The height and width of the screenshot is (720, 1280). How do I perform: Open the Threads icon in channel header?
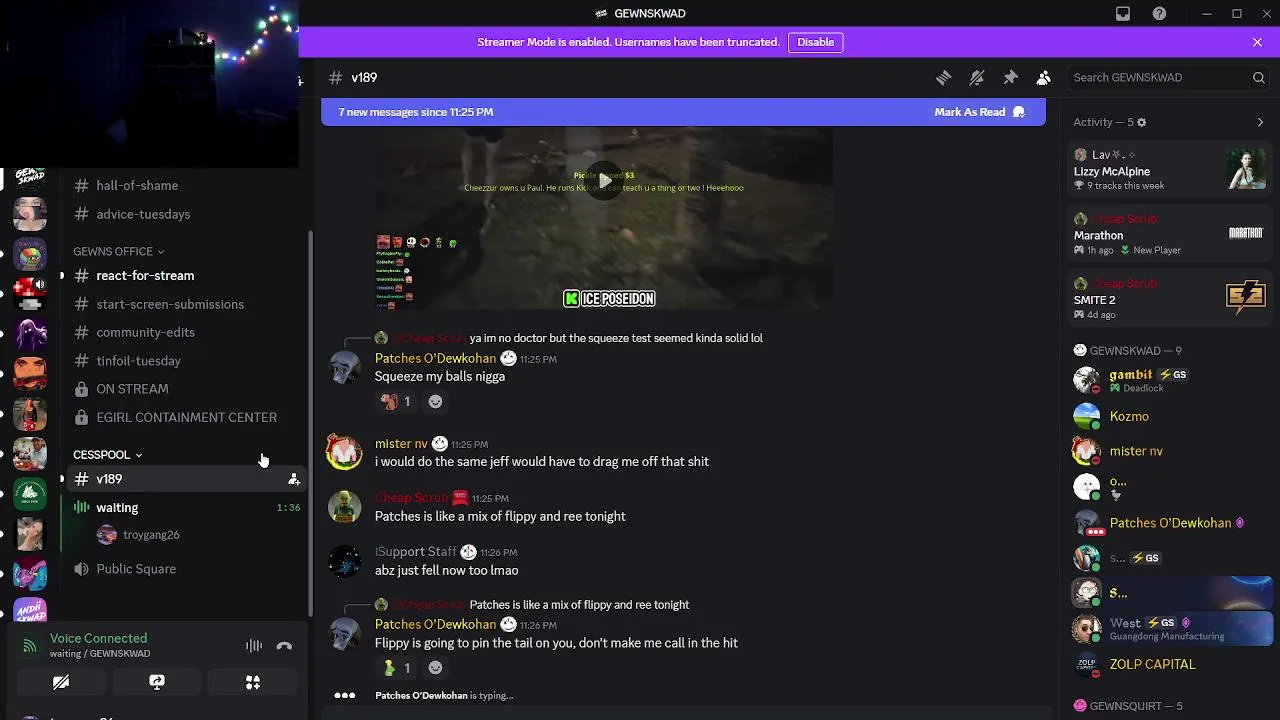(943, 77)
